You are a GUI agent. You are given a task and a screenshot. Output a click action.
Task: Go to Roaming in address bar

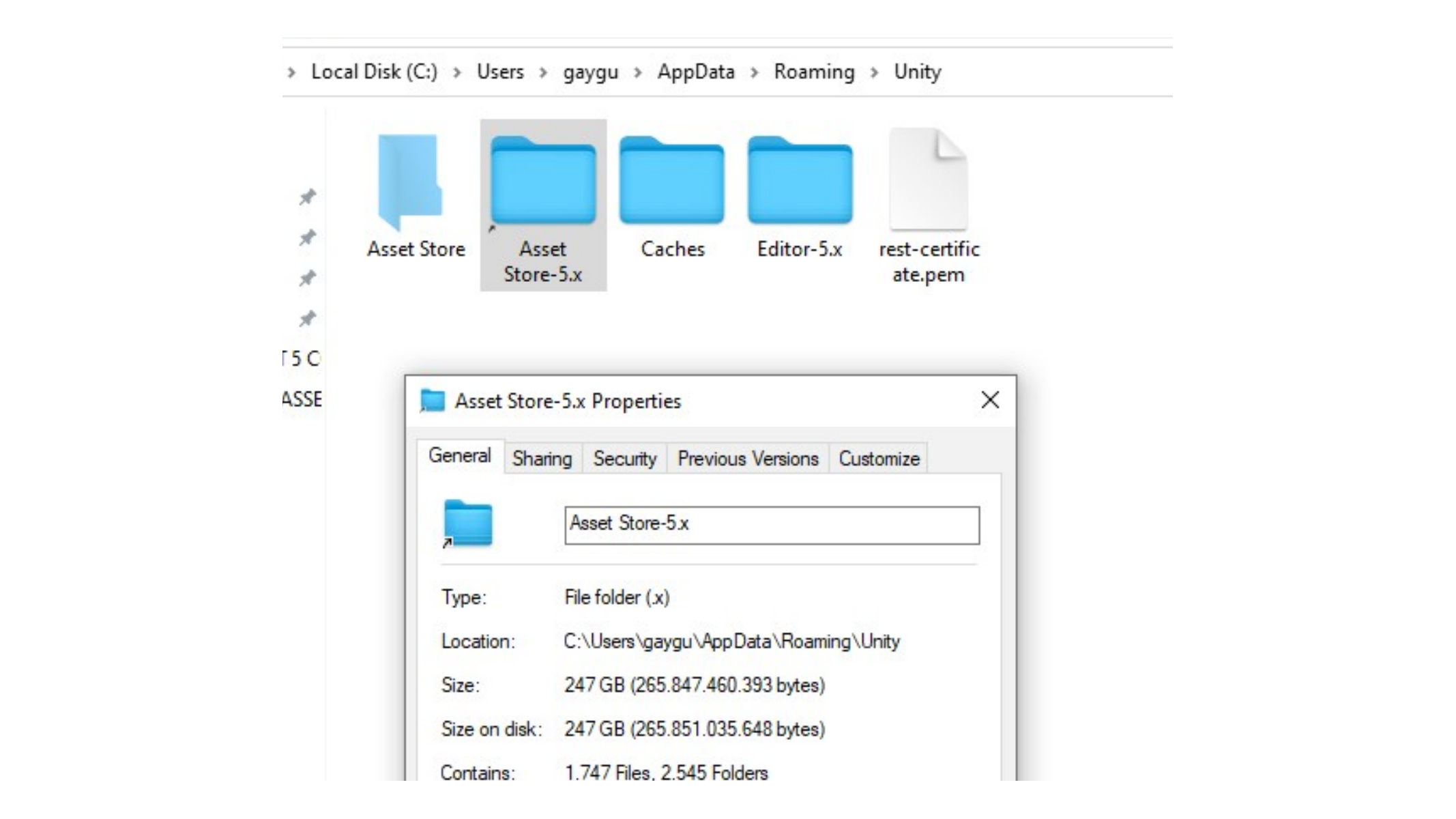(x=814, y=72)
